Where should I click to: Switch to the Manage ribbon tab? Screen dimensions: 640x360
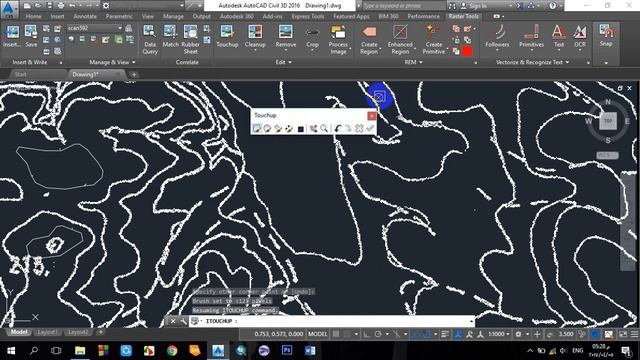pyautogui.click(x=173, y=16)
